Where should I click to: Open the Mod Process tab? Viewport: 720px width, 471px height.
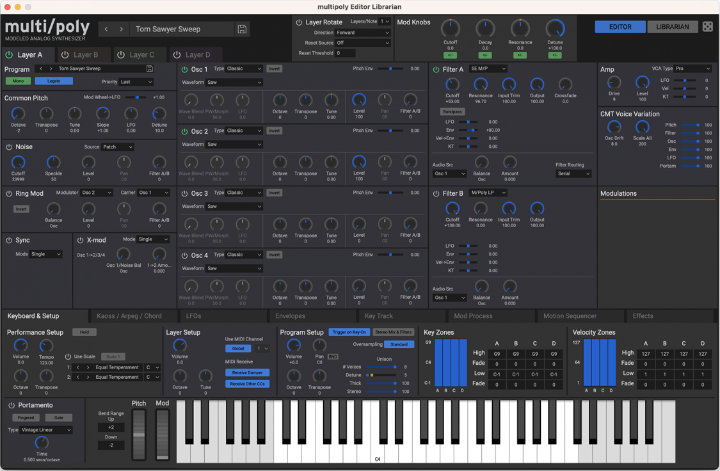(473, 316)
